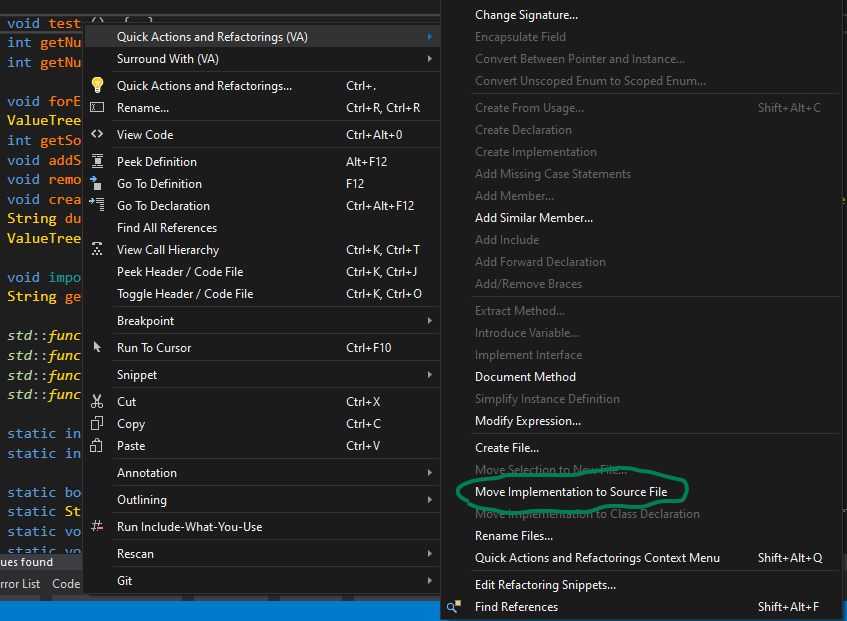Open the Annotation menu entry
The image size is (847, 621).
coord(146,473)
